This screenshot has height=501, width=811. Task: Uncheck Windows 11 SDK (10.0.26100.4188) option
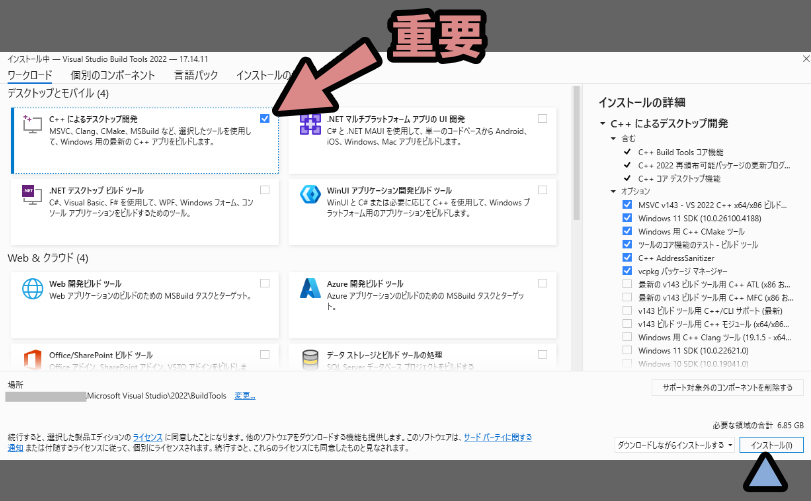[x=627, y=218]
